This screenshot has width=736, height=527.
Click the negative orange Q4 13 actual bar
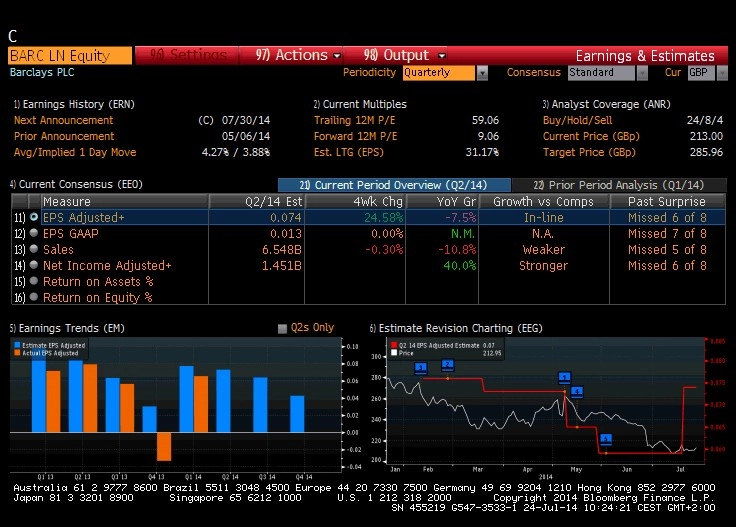[x=164, y=446]
